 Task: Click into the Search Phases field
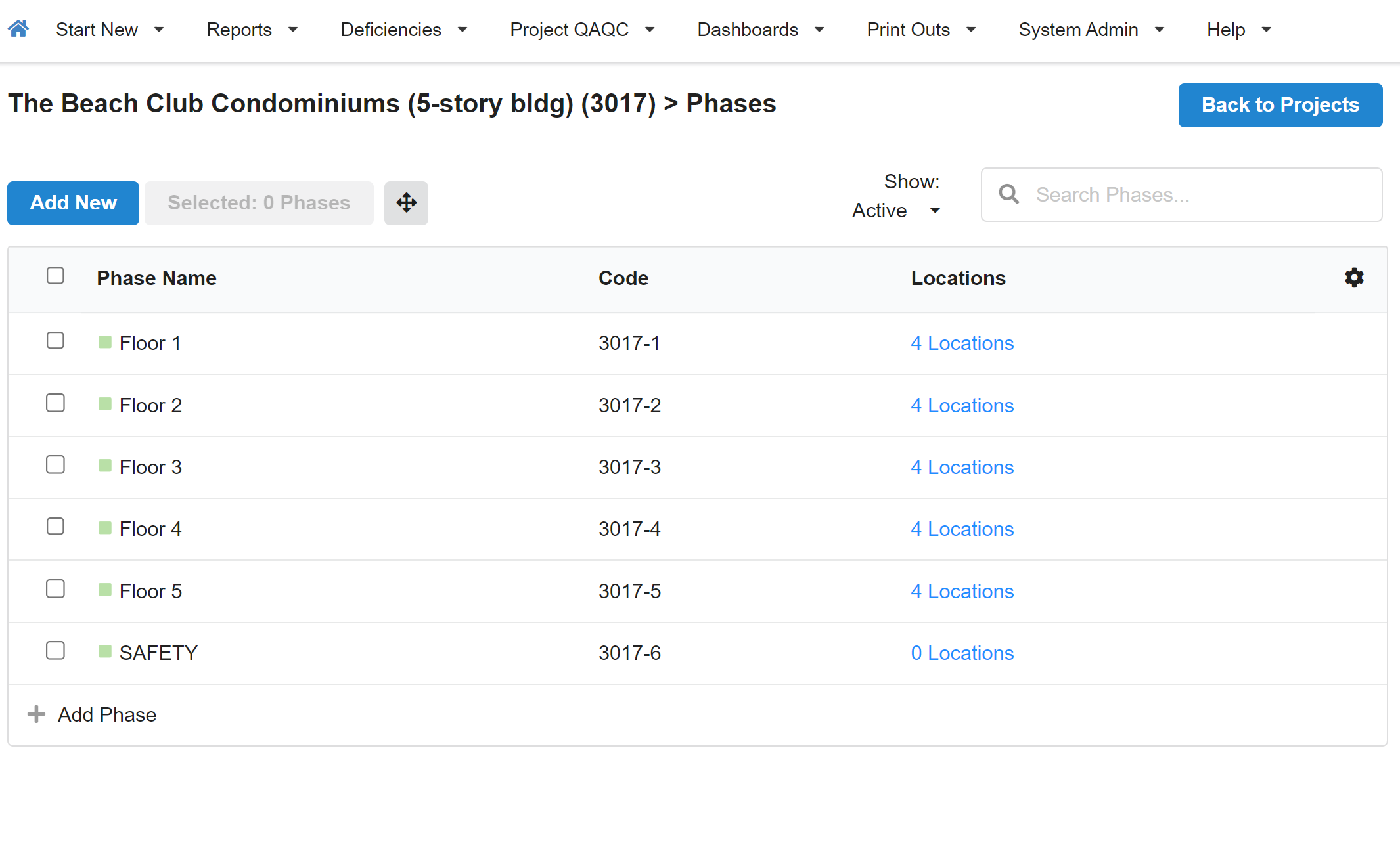pyautogui.click(x=1181, y=194)
